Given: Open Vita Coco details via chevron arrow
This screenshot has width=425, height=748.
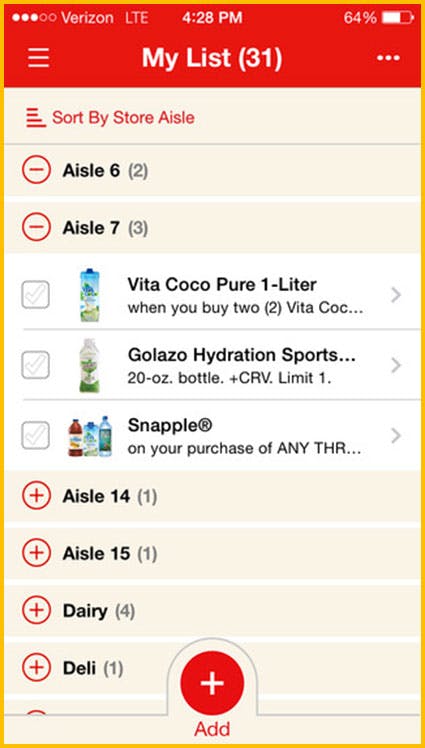Looking at the screenshot, I should 395,295.
